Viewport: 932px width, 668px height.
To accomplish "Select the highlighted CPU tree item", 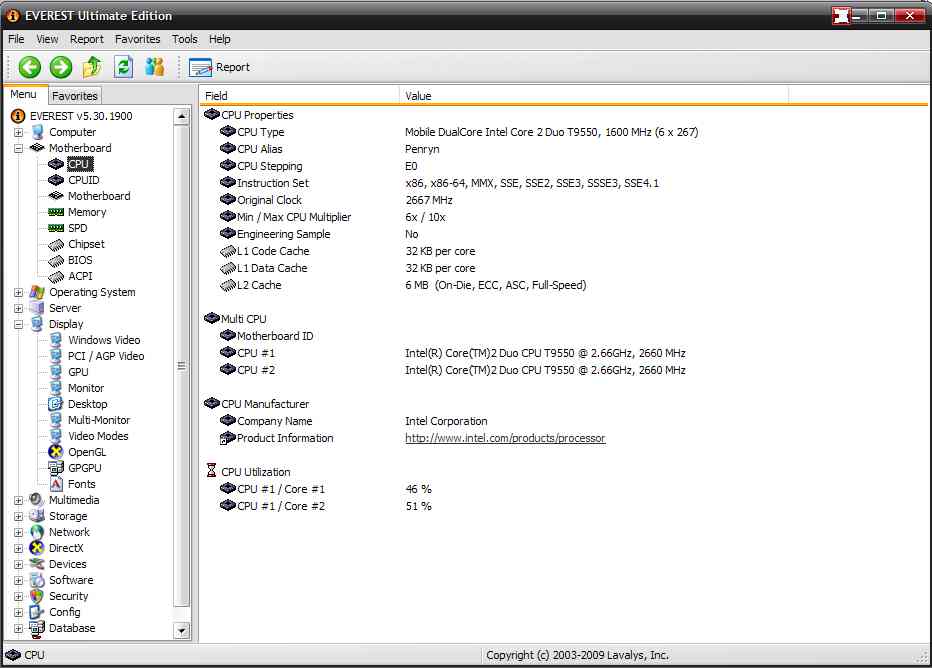I will 78,164.
